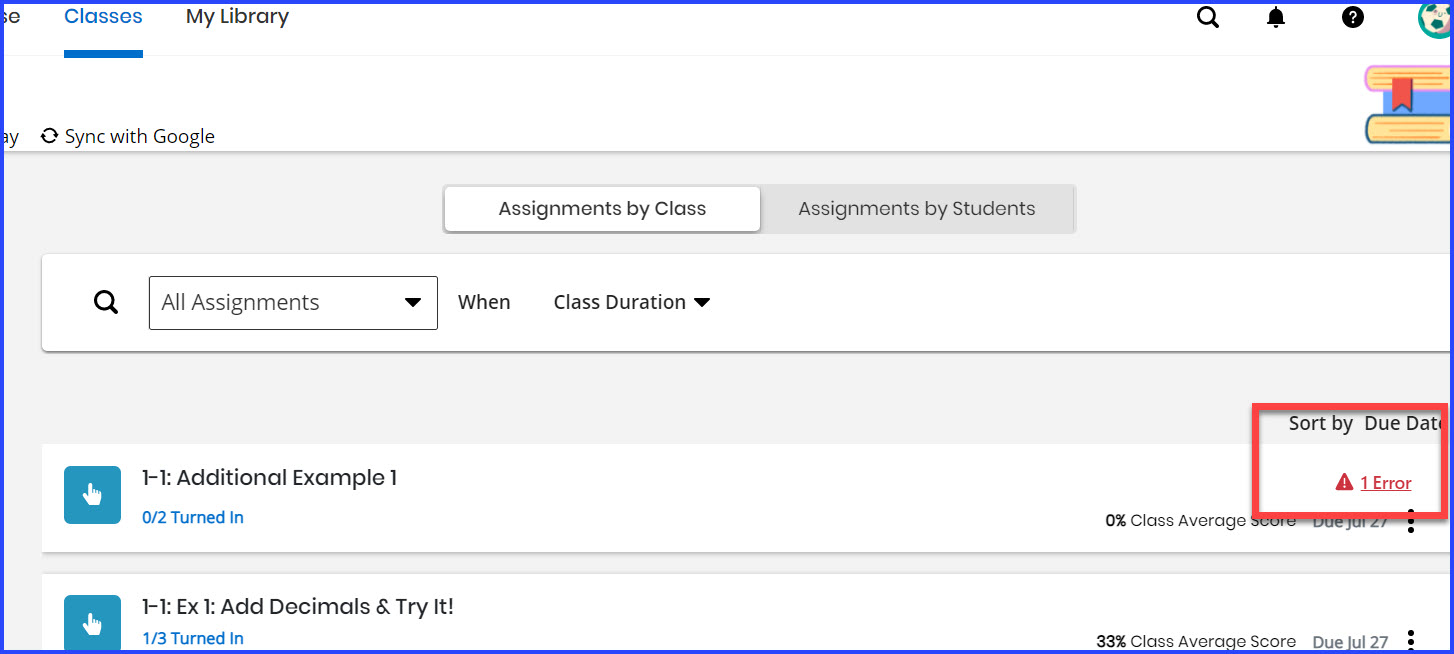This screenshot has height=654, width=1454.
Task: Expand the All Assignments dropdown
Action: (x=292, y=302)
